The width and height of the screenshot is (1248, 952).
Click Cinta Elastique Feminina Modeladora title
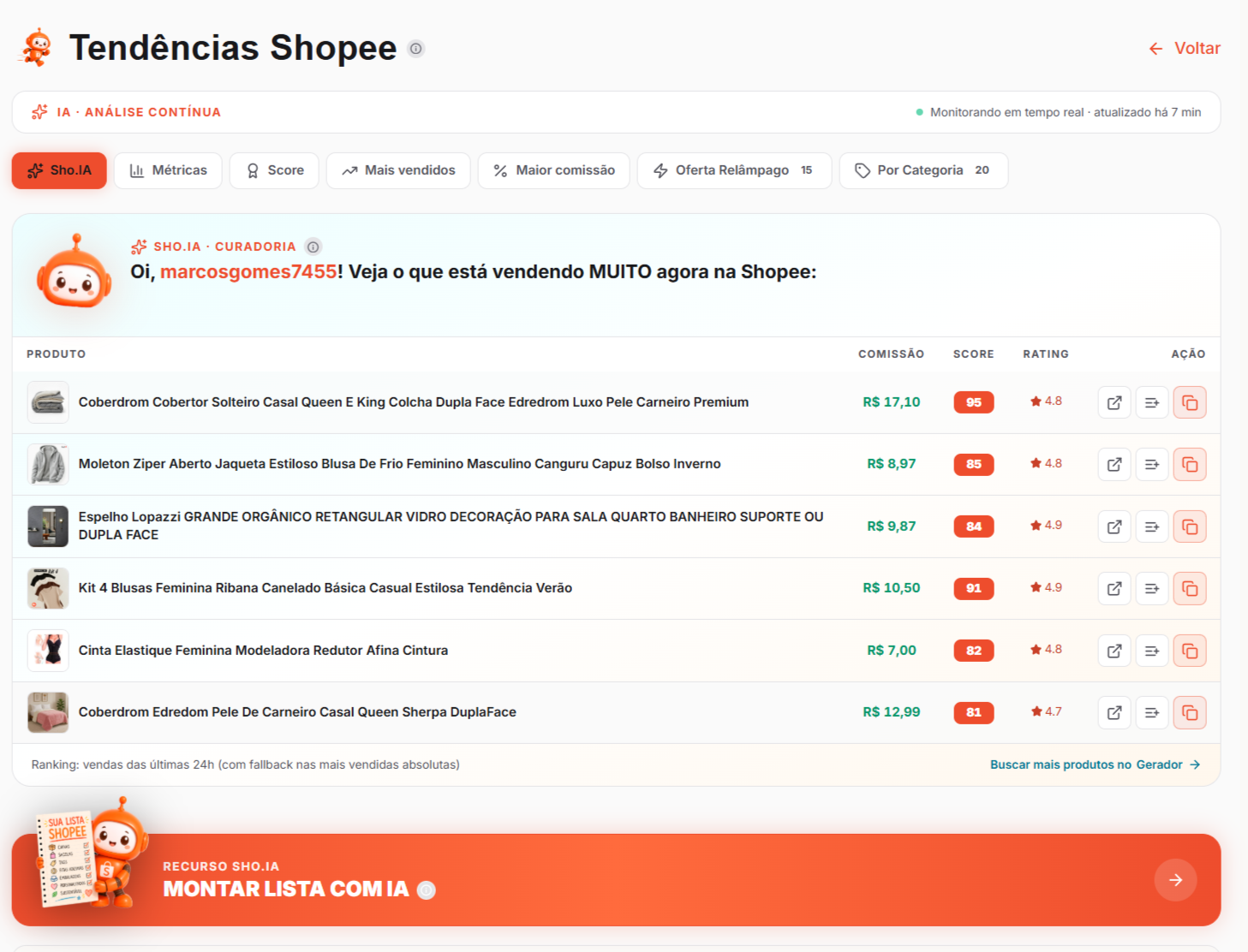263,651
